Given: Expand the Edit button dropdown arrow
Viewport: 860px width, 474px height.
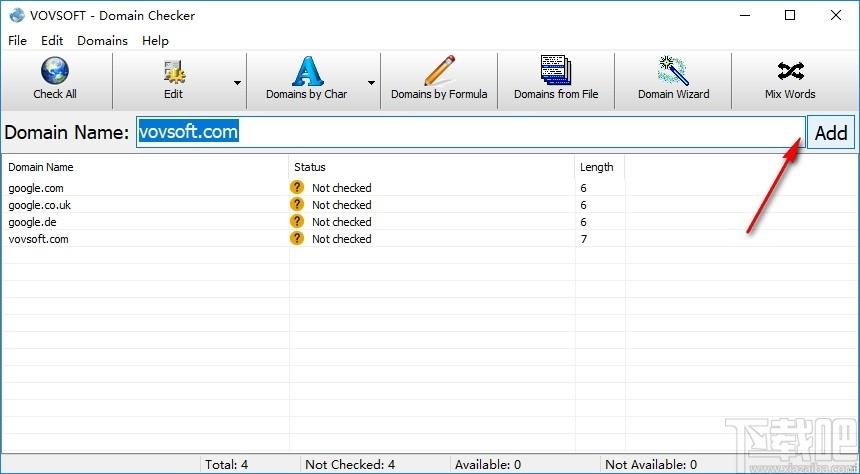Looking at the screenshot, I should click(x=237, y=83).
